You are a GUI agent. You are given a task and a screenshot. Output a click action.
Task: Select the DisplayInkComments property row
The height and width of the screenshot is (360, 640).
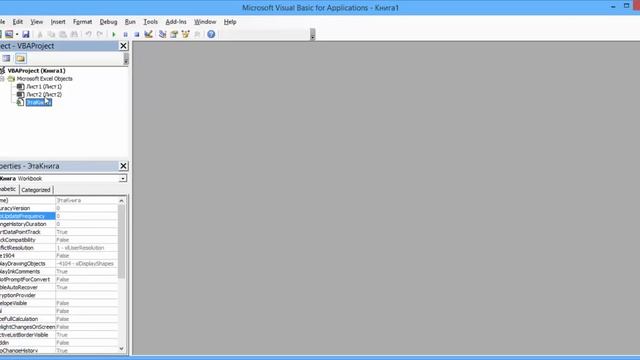(x=58, y=271)
